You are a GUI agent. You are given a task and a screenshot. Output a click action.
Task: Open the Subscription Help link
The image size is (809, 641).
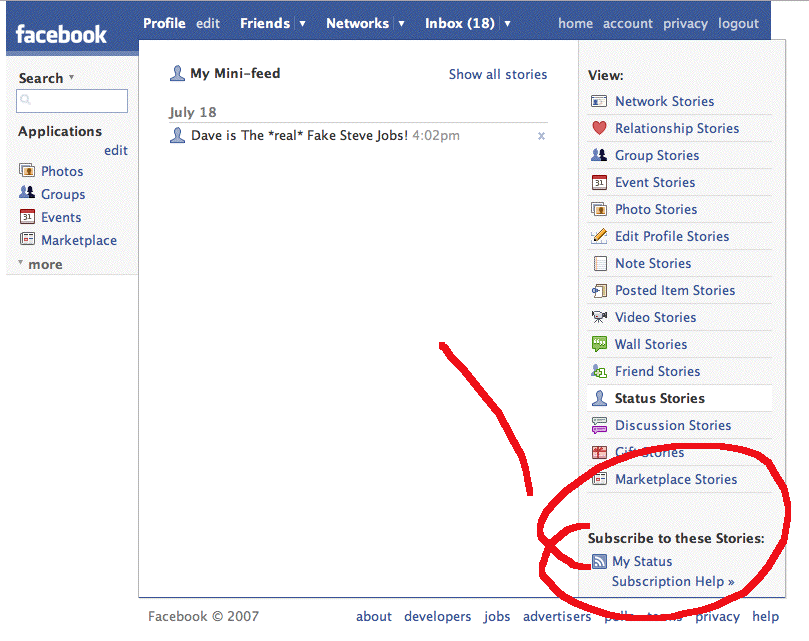click(x=673, y=581)
